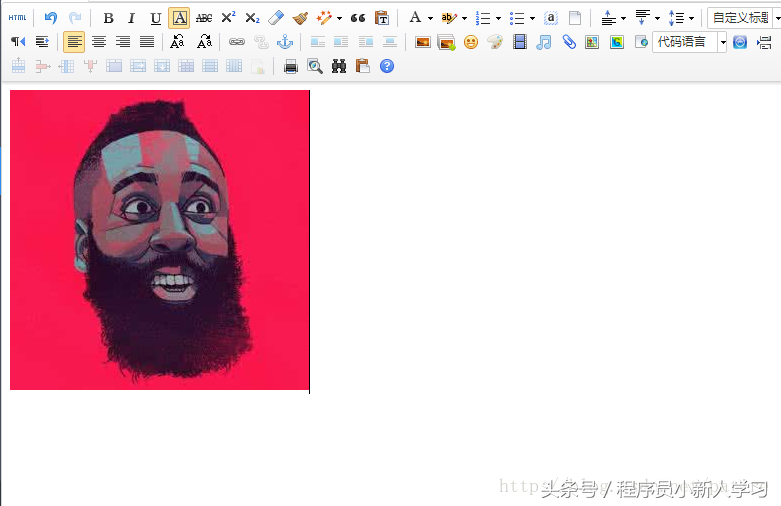The height and width of the screenshot is (506, 781).
Task: Click the select all icon
Action: [x=550, y=18]
